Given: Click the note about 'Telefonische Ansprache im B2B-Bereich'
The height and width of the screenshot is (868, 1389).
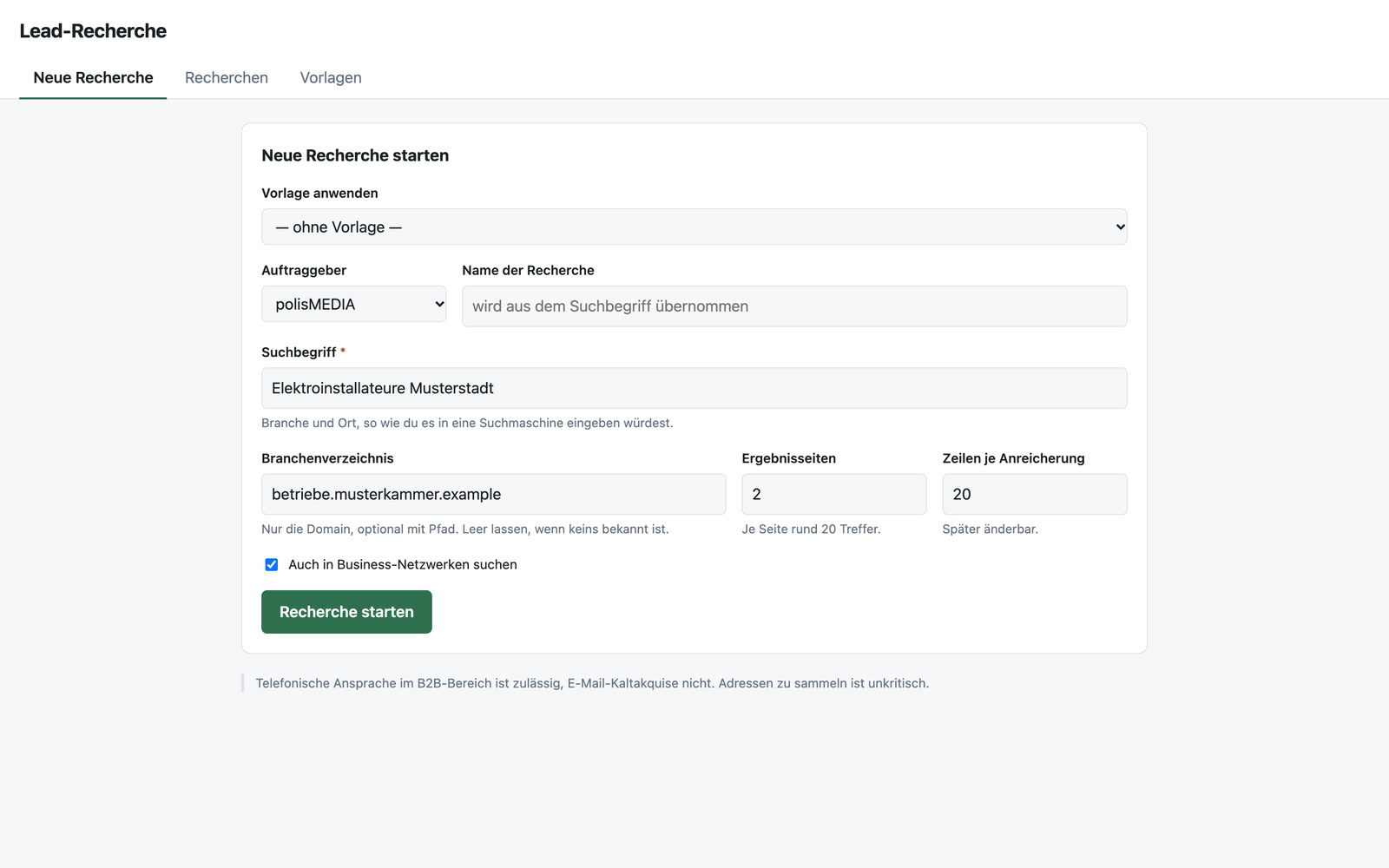Looking at the screenshot, I should click(x=592, y=683).
